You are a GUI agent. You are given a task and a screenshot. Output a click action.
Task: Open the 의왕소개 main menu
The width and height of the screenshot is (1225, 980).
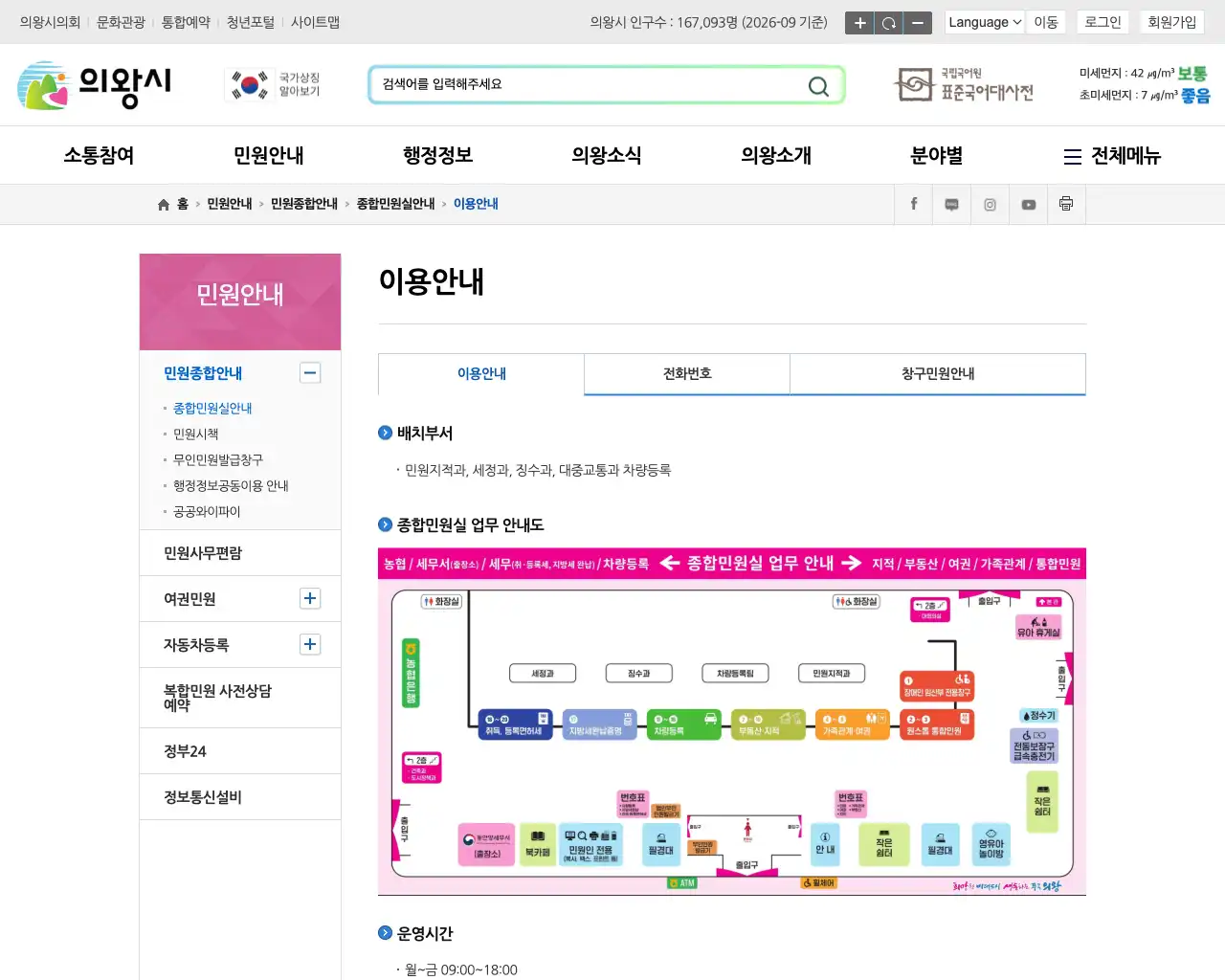776,155
